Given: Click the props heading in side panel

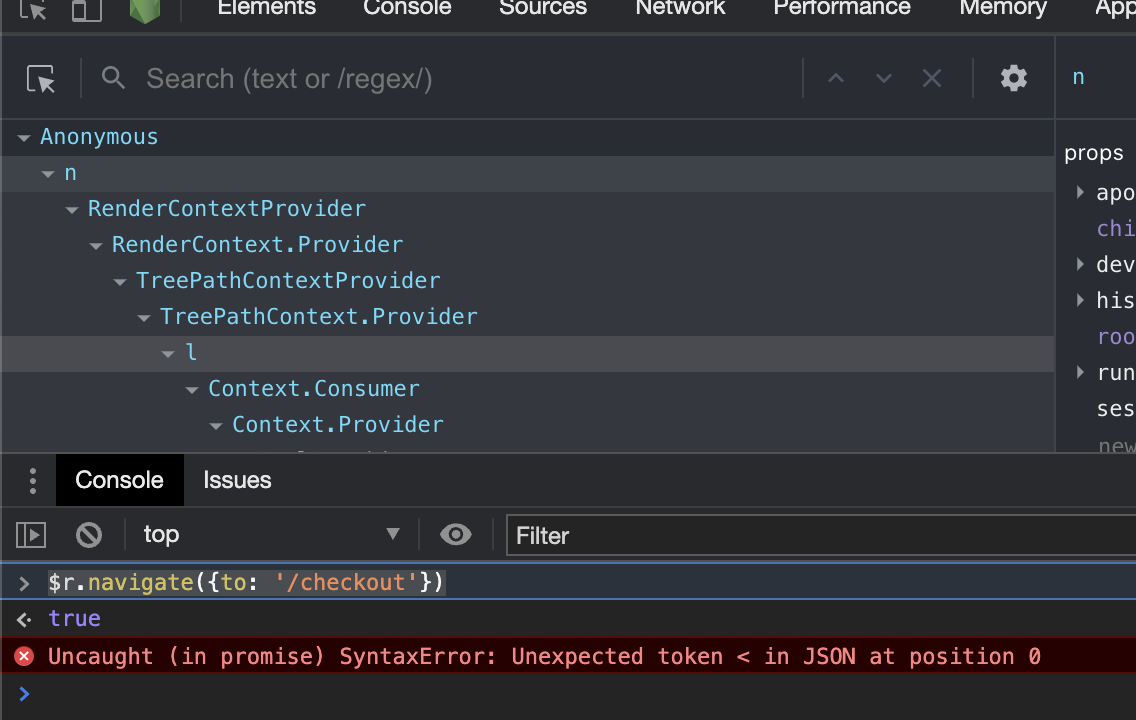Looking at the screenshot, I should click(1094, 154).
